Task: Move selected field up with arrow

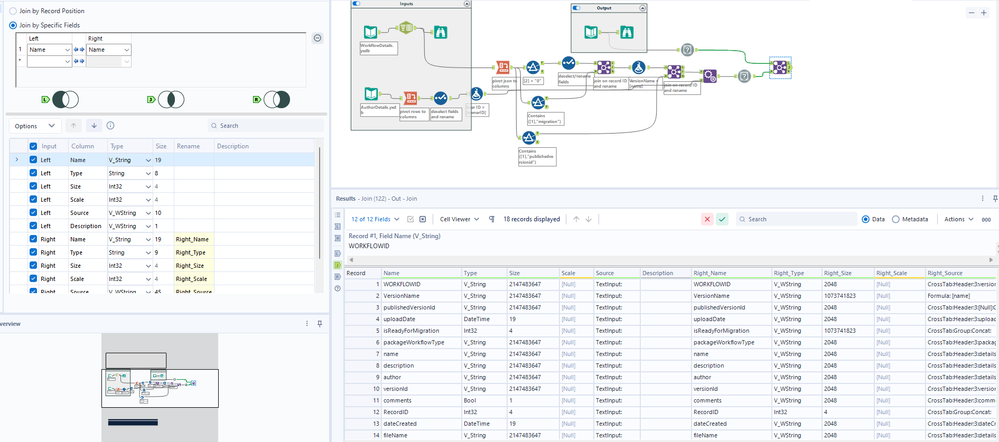Action: coord(75,126)
